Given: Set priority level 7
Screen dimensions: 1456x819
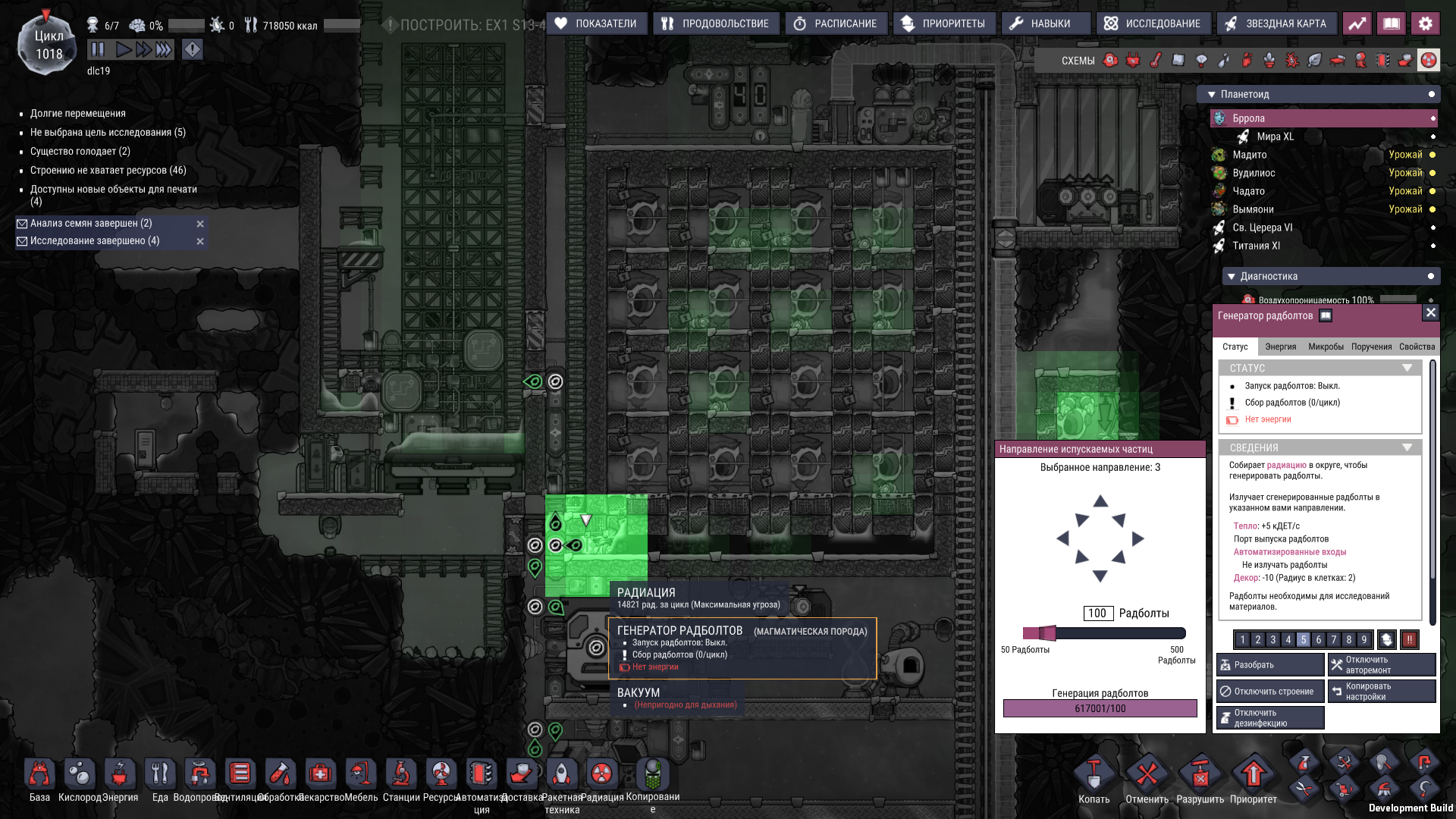Looking at the screenshot, I should pyautogui.click(x=1333, y=639).
